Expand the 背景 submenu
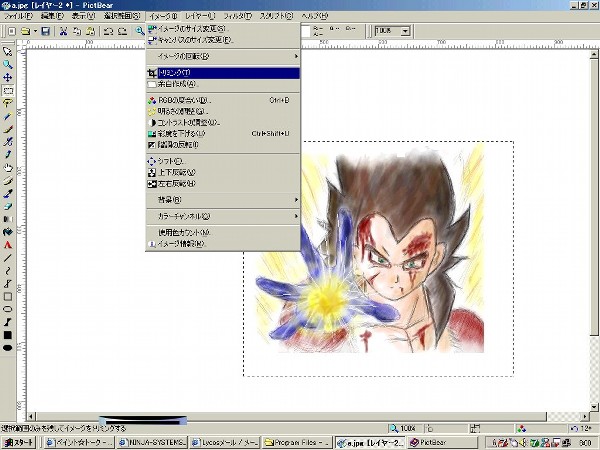Viewport: 600px width, 450px height. 221,200
